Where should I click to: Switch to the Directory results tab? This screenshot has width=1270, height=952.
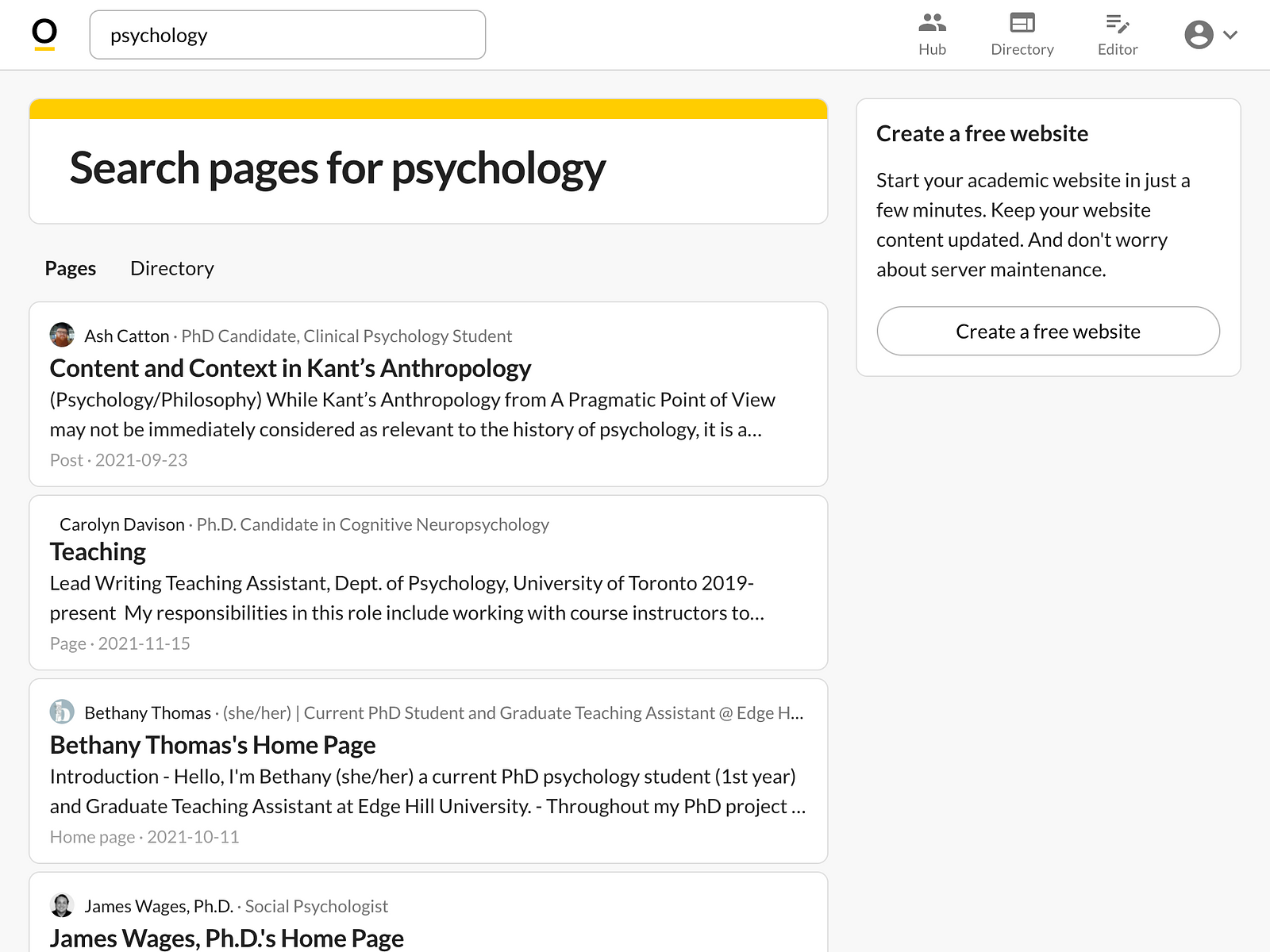pyautogui.click(x=172, y=268)
